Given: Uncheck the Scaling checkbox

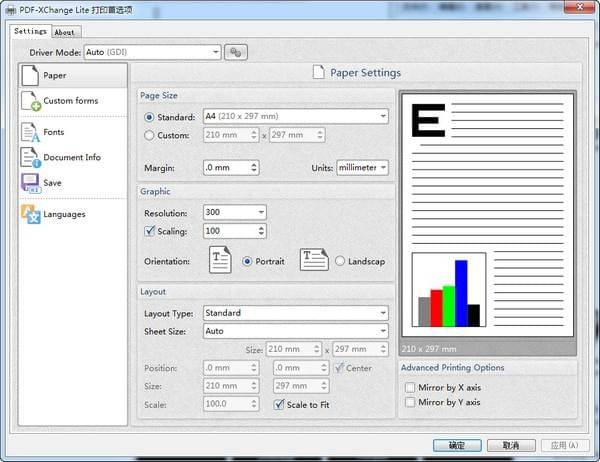Looking at the screenshot, I should pyautogui.click(x=150, y=231).
